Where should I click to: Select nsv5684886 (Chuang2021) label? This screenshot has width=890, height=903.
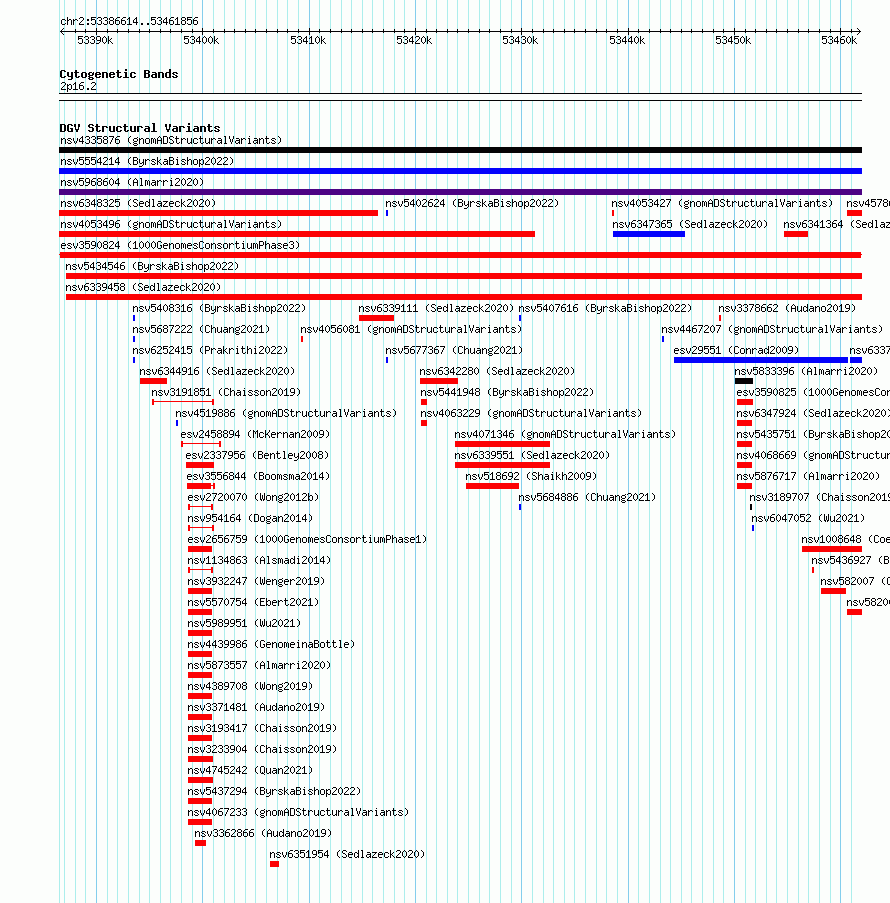click(x=587, y=498)
